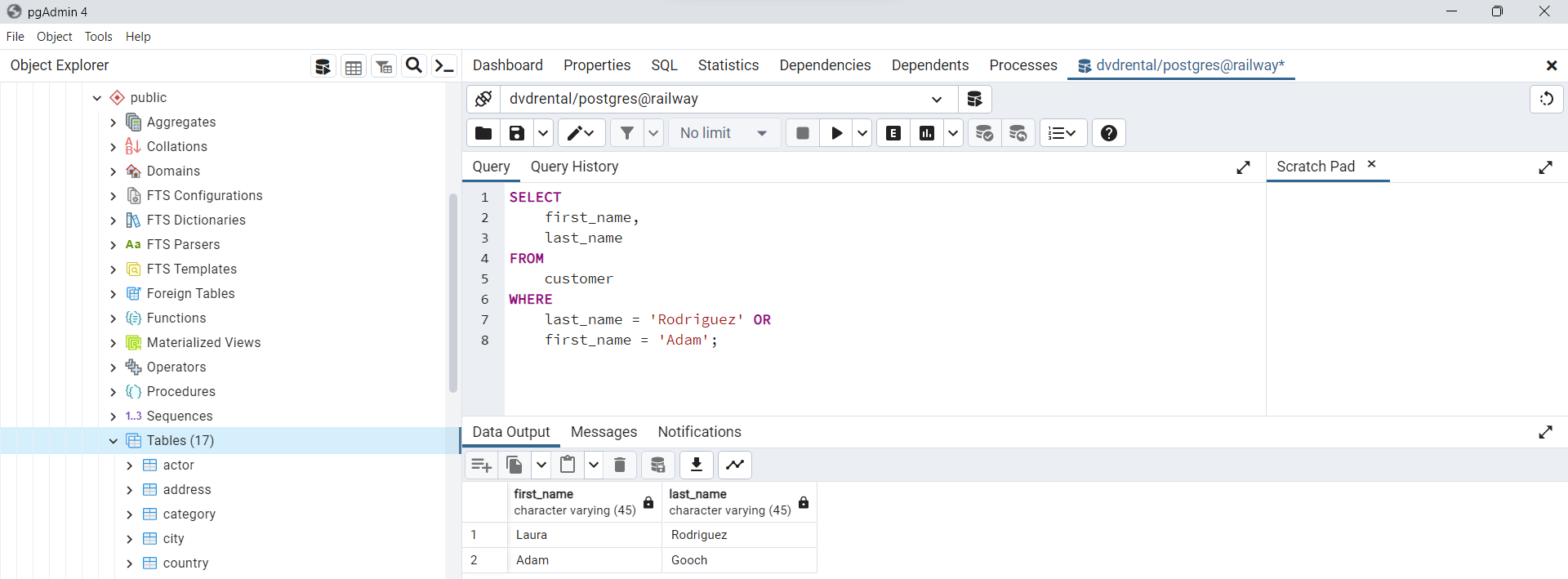Click the Rodriguez cell in results
Viewport: 1568px width, 579px height.
[x=739, y=535]
